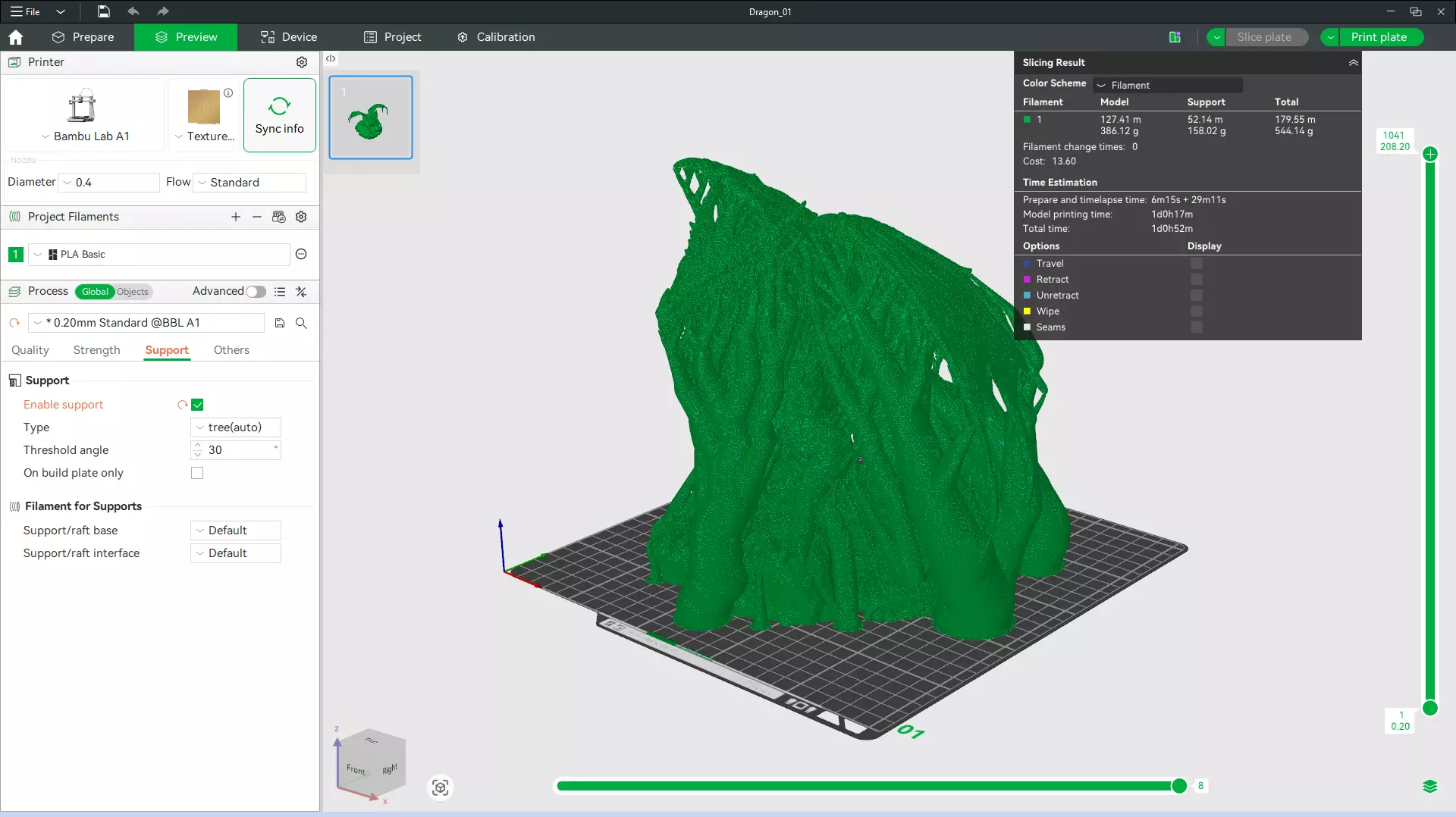Screen dimensions: 1456x817
Task: Click filament 1 color swatch
Action: click(x=15, y=255)
